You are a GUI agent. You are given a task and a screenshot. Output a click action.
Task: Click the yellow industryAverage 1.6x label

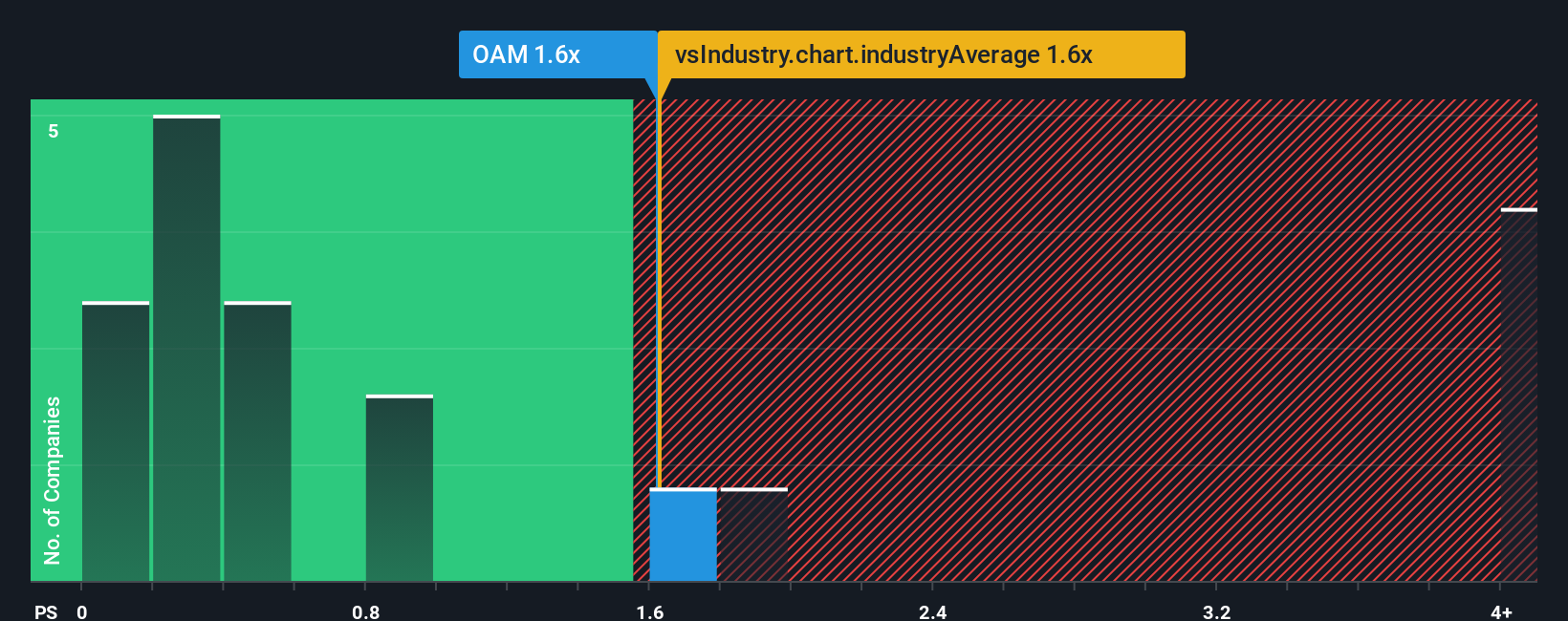922,54
